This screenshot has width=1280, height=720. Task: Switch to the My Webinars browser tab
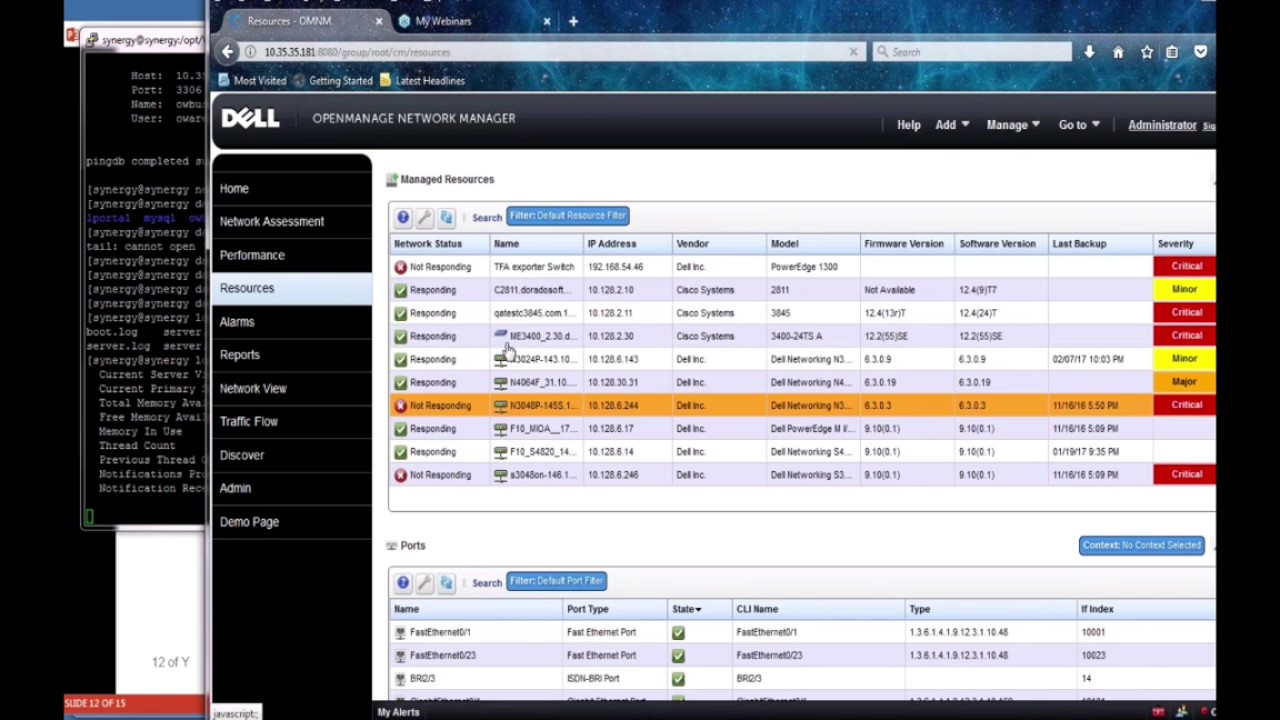(443, 21)
